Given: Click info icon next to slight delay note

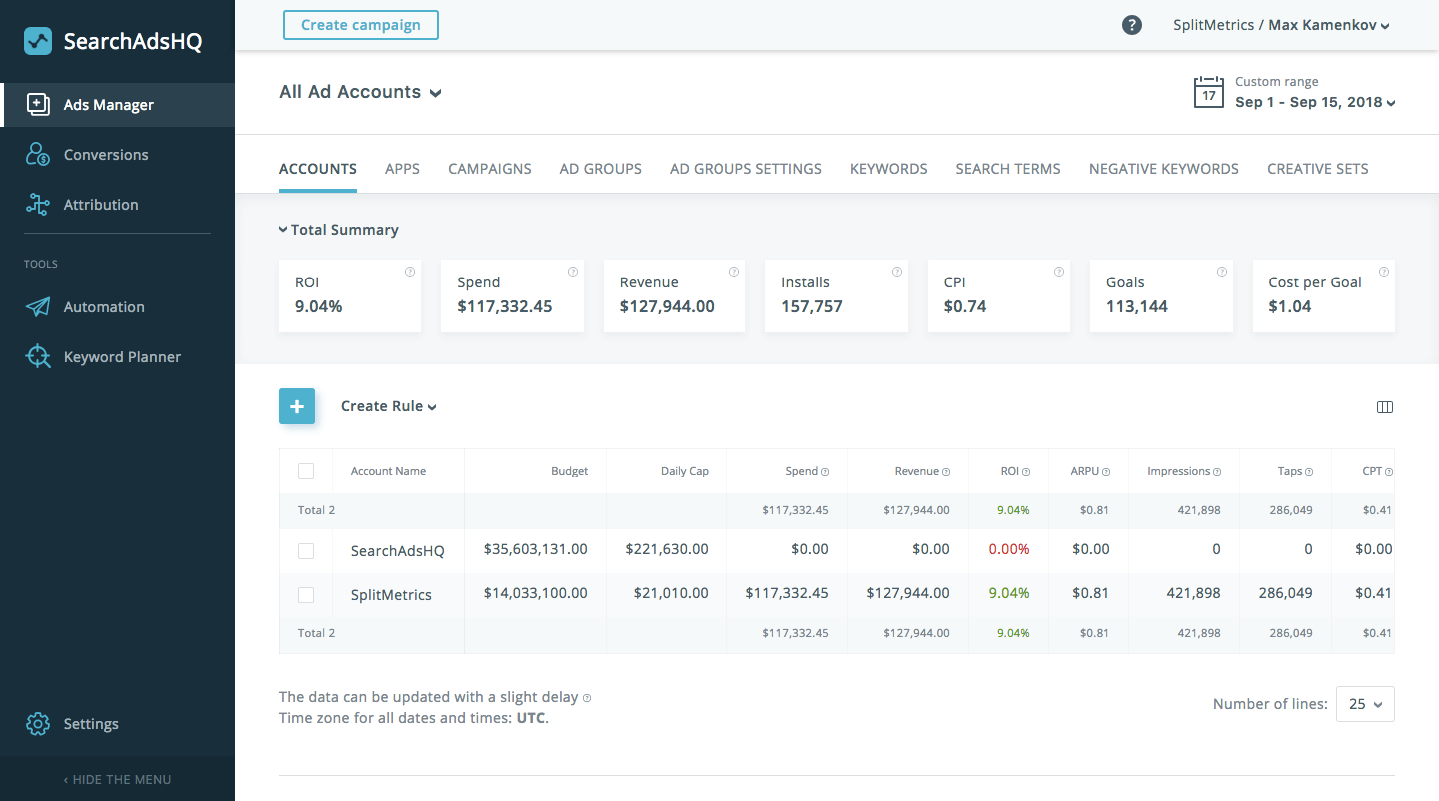Looking at the screenshot, I should pos(587,698).
